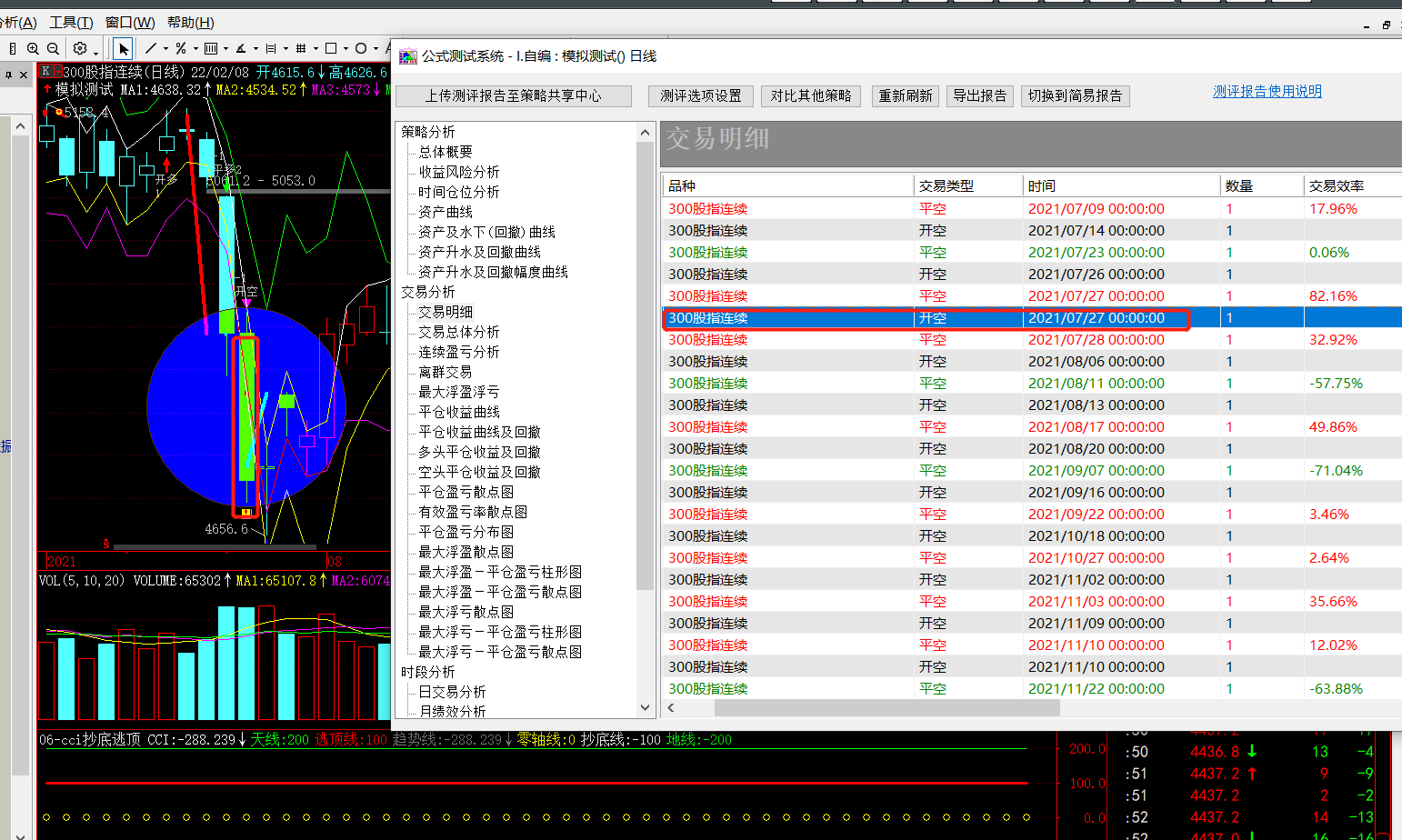Open dropdown arrow beside the line tool

point(165,48)
